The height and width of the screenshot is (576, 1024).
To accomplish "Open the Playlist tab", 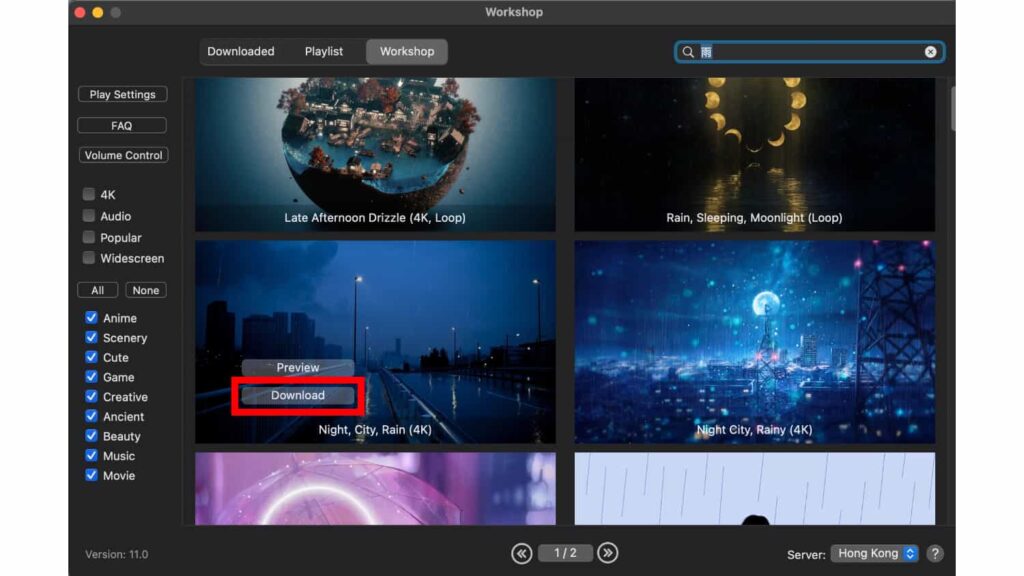I will 324,50.
